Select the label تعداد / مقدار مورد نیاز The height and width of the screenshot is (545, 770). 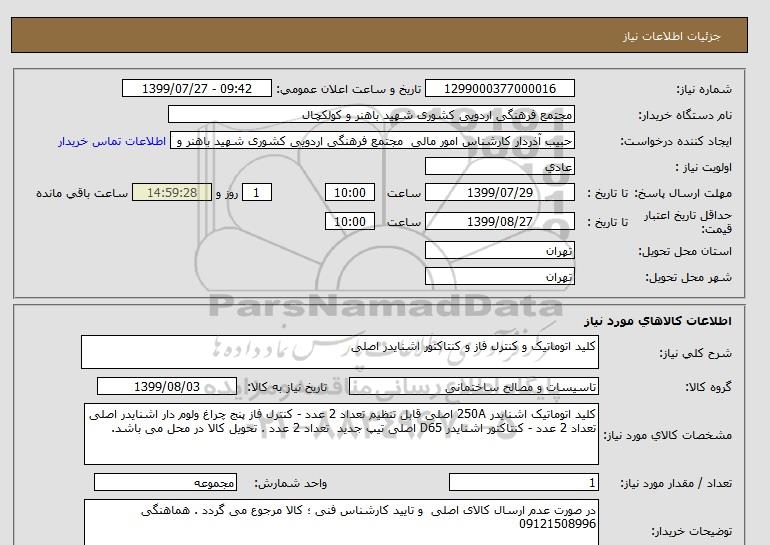coord(676,484)
